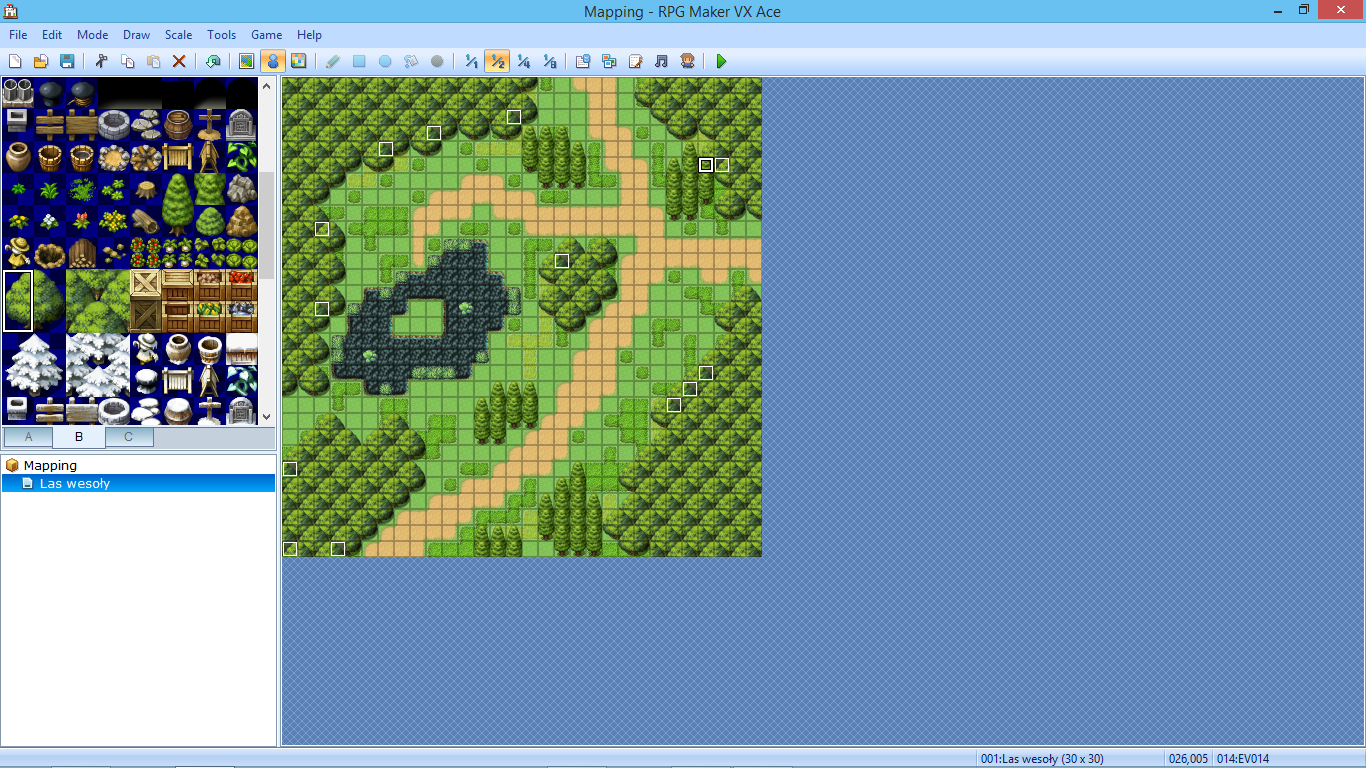Click the tile palette scrollbar thumb
This screenshot has width=1366, height=768.
pos(266,224)
